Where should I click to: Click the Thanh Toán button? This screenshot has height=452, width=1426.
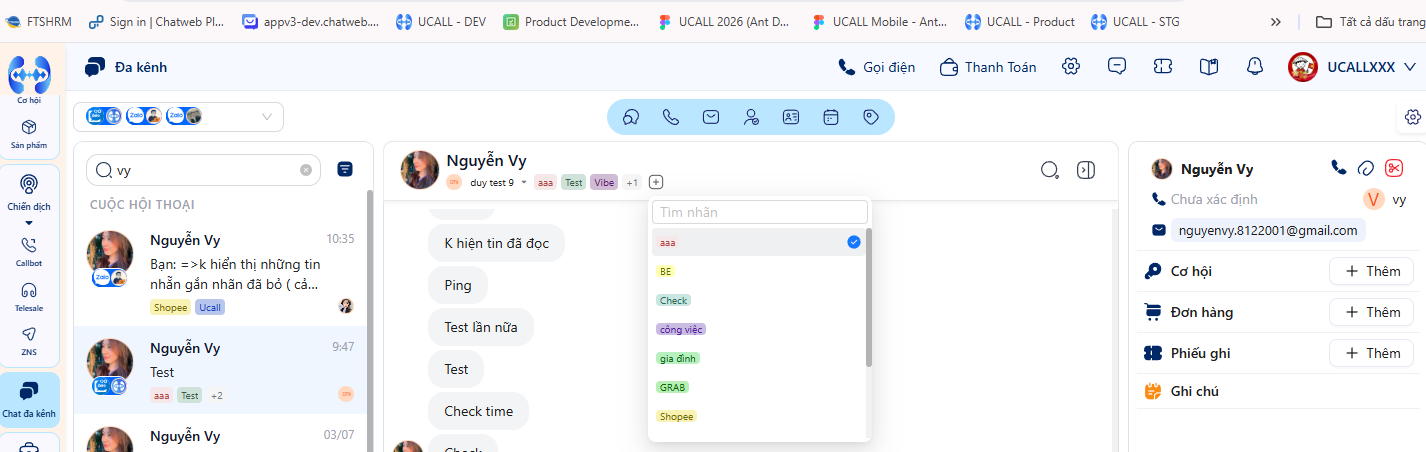point(989,67)
